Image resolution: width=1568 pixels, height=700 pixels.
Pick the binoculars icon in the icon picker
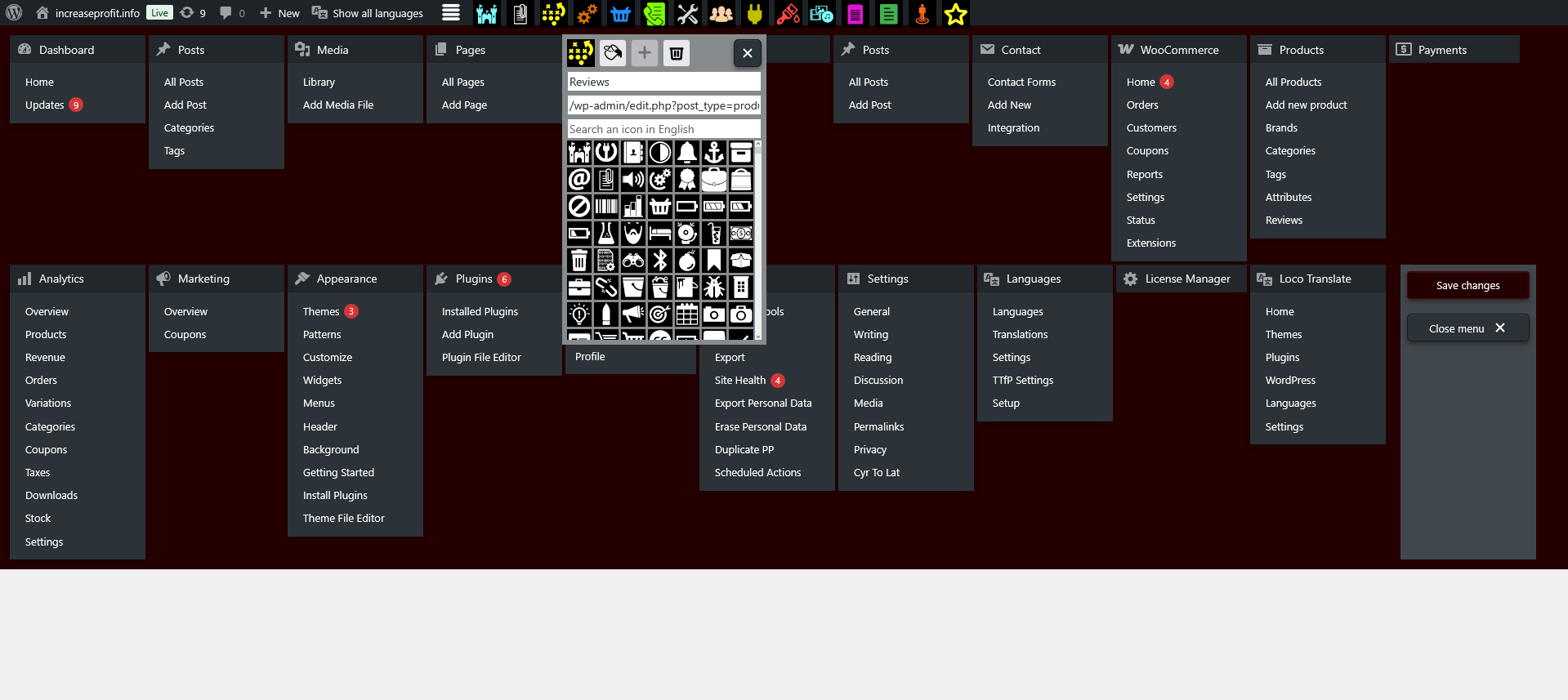point(633,261)
